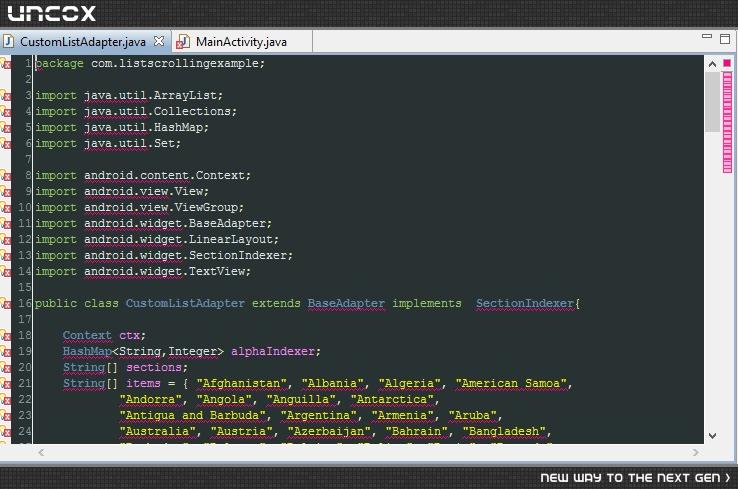The height and width of the screenshot is (489, 738).
Task: Click the error marker on line 24
Action: click(5, 432)
